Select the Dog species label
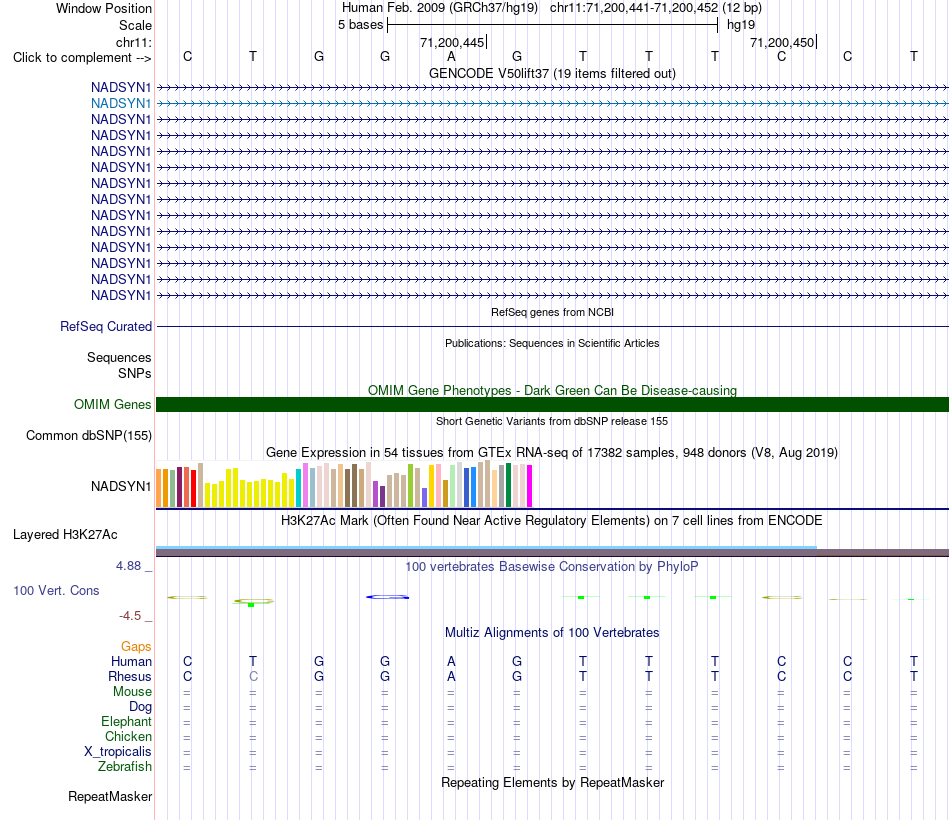The height and width of the screenshot is (820, 950). pos(140,707)
